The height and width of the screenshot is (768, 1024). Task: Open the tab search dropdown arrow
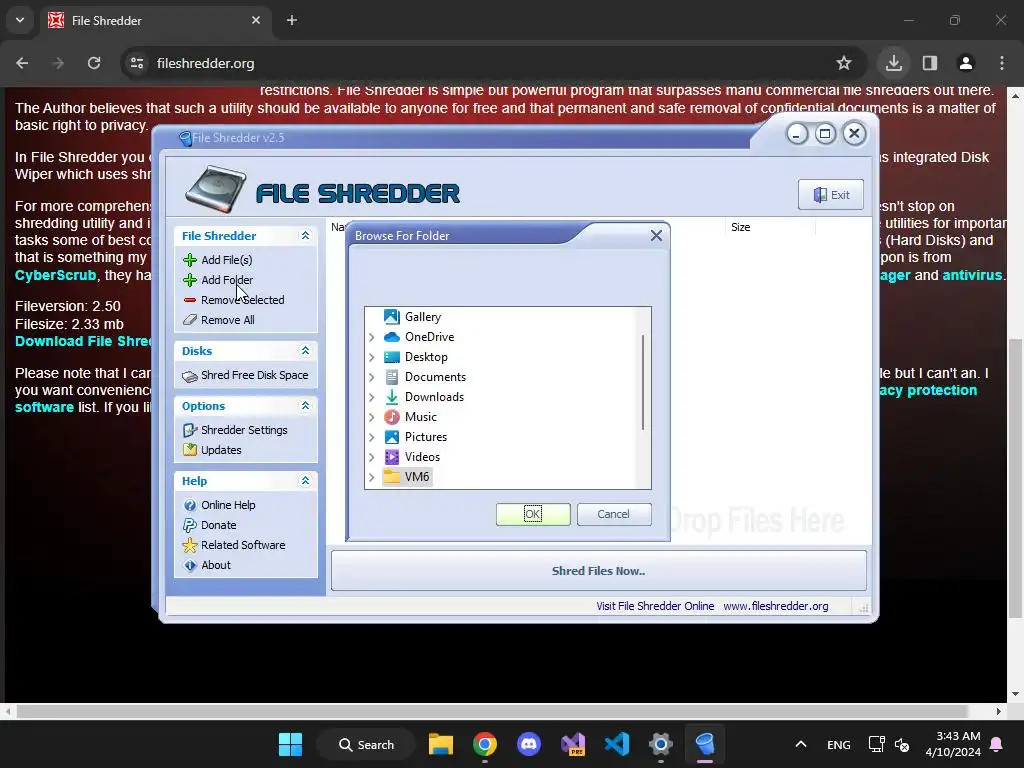tap(20, 20)
